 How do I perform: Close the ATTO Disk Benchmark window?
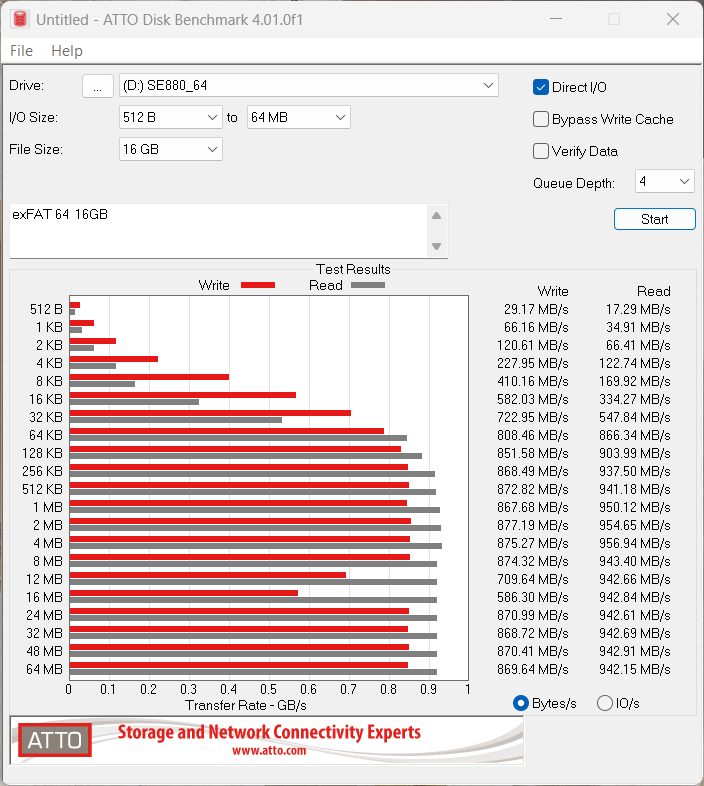[x=673, y=19]
